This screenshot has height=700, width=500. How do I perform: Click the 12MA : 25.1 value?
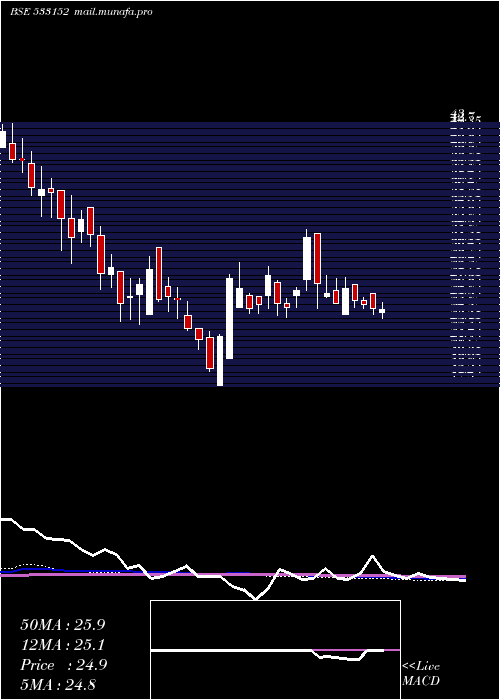point(62,645)
